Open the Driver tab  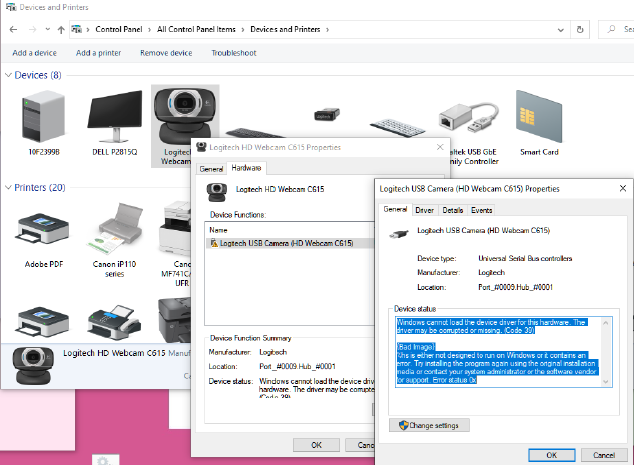coord(424,210)
